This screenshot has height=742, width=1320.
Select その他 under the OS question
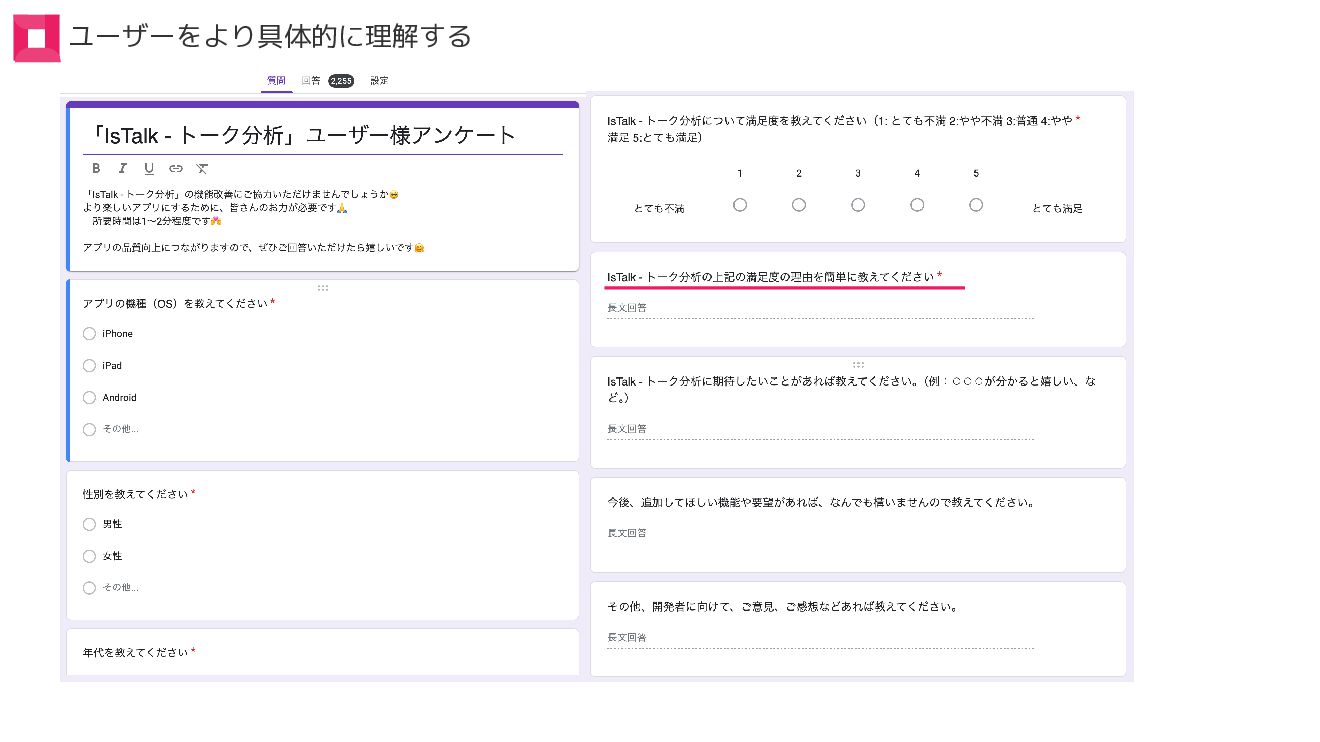point(90,430)
